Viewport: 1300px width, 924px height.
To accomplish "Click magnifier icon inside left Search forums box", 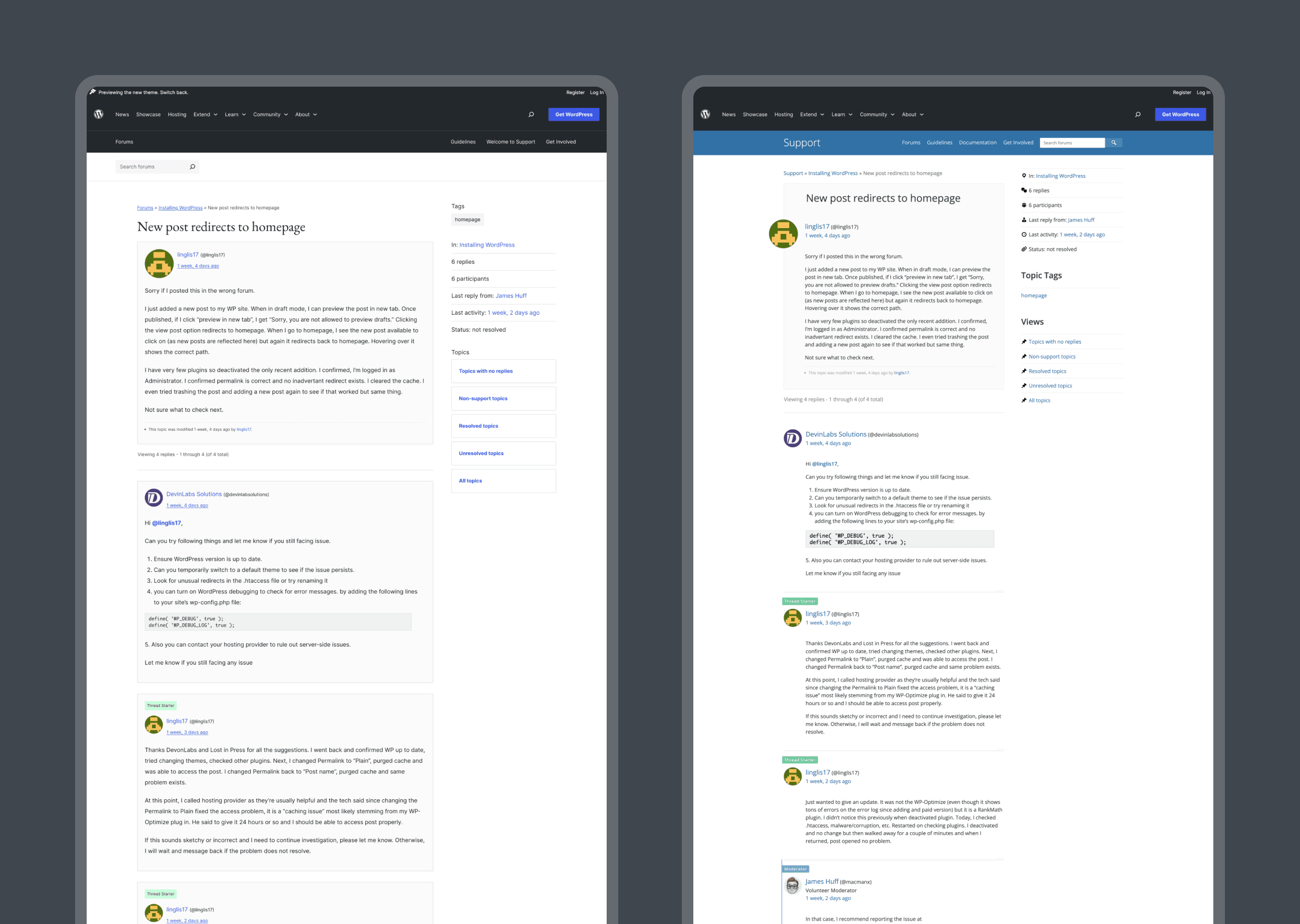I will click(192, 167).
